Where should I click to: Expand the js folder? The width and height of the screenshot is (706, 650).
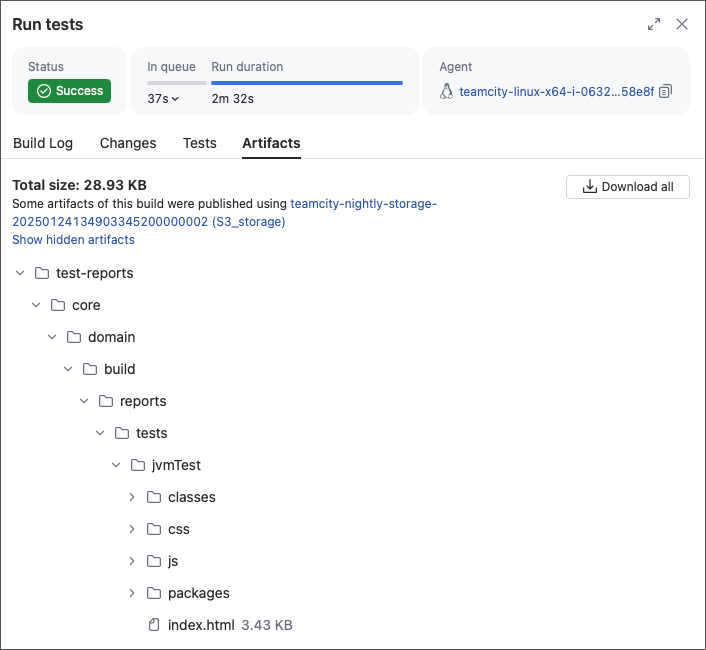click(132, 561)
